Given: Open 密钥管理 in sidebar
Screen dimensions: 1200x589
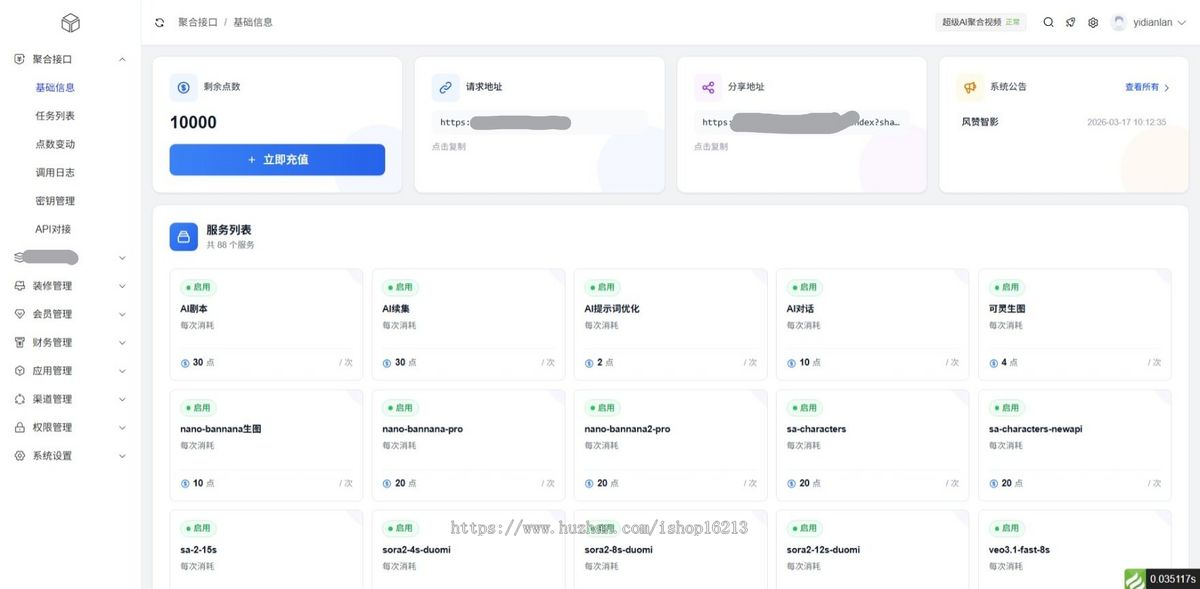Looking at the screenshot, I should click(55, 201).
